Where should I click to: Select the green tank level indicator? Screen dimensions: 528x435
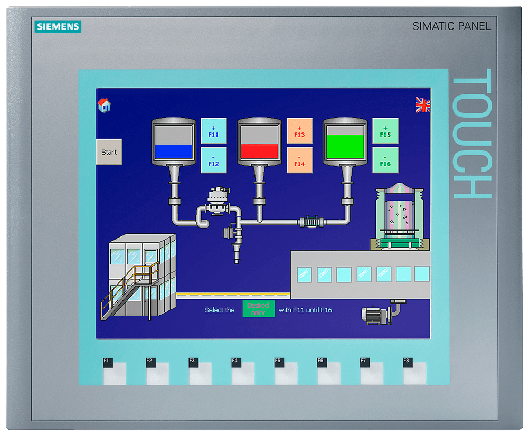coord(345,142)
